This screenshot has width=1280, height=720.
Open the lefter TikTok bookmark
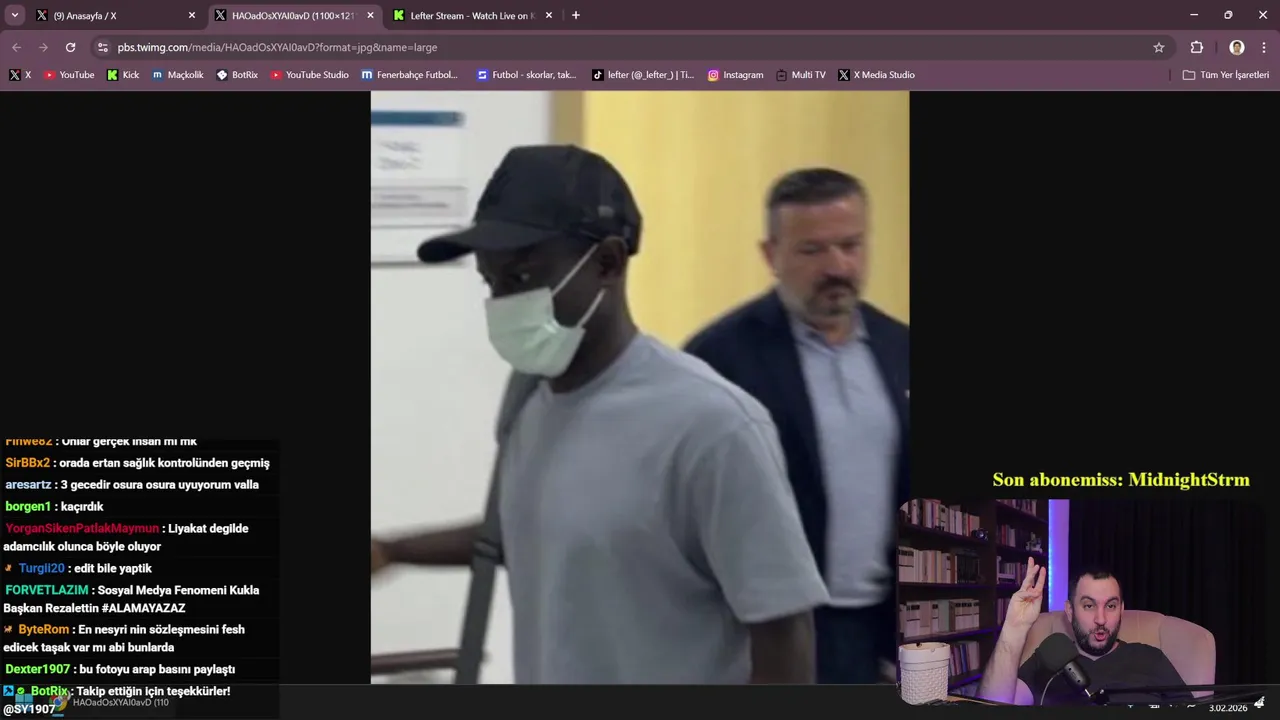(x=643, y=75)
